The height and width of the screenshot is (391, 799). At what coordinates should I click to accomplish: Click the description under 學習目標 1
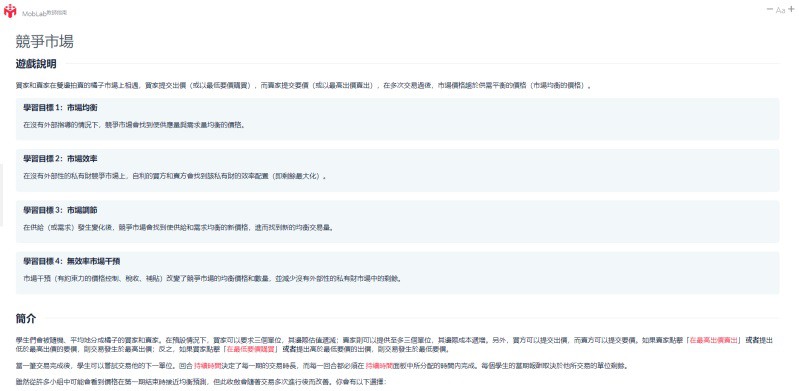(135, 124)
